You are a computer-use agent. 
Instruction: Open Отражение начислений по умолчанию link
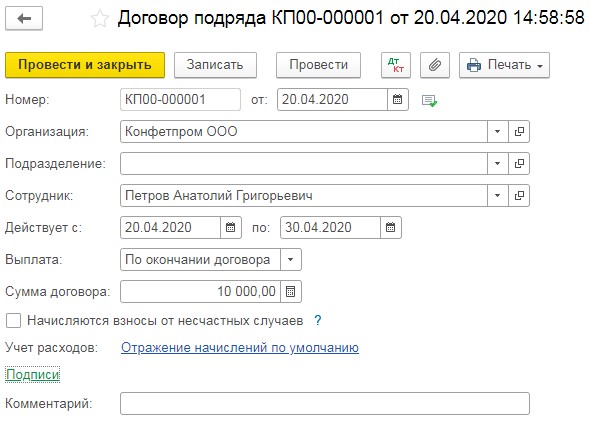point(240,347)
